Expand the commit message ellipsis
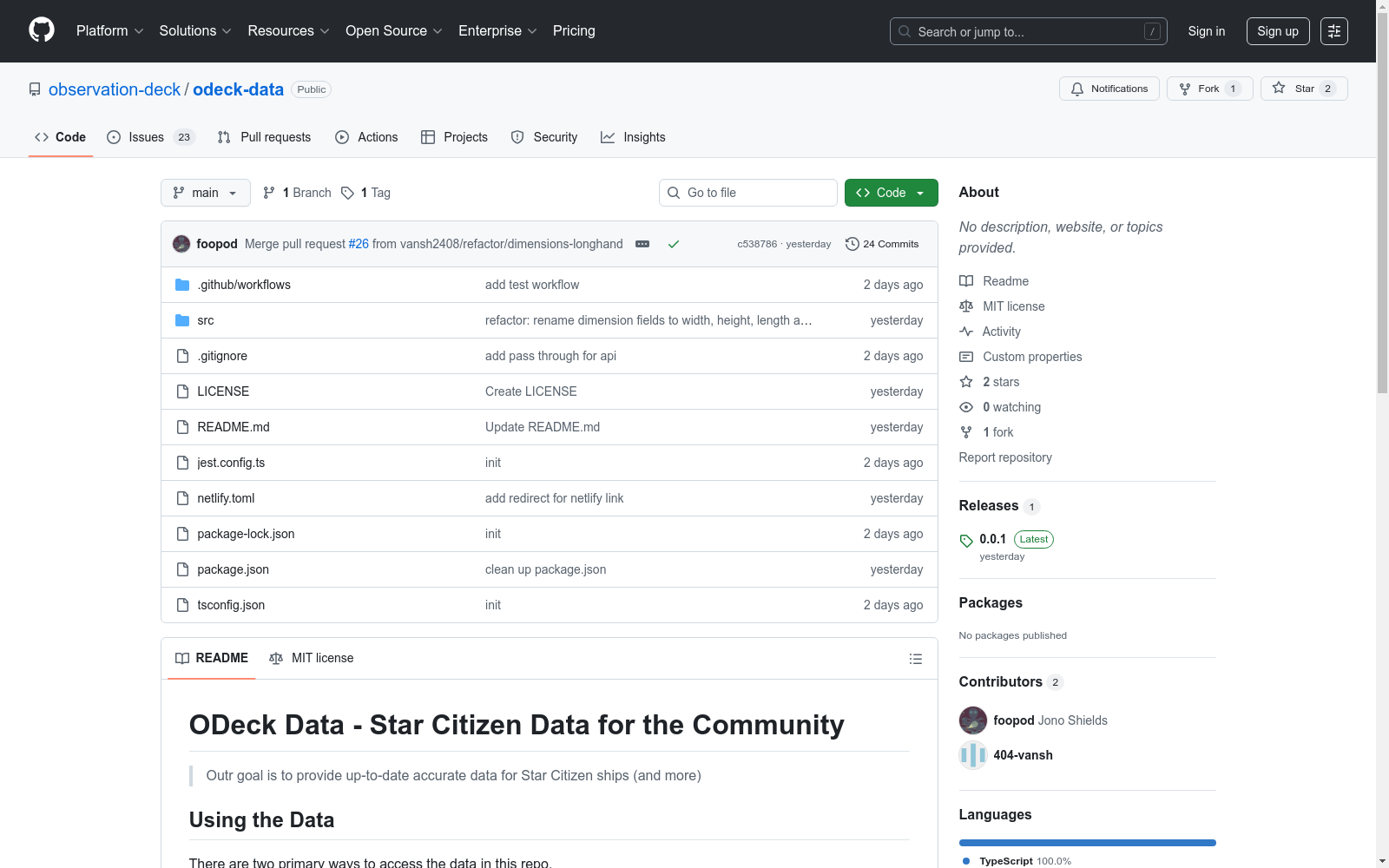Image resolution: width=1389 pixels, height=868 pixels. (x=642, y=244)
